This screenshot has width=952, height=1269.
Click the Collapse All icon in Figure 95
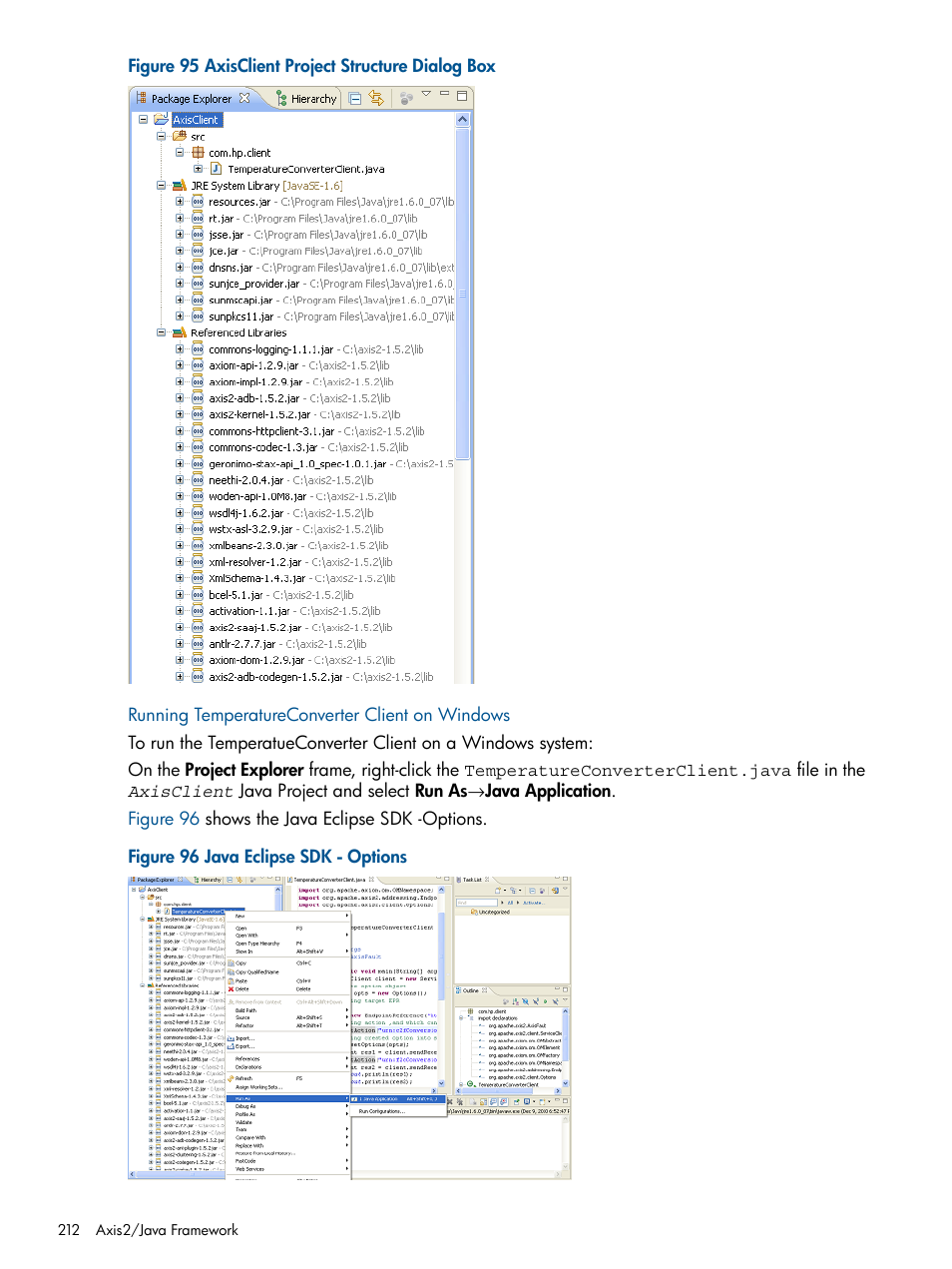(x=355, y=99)
